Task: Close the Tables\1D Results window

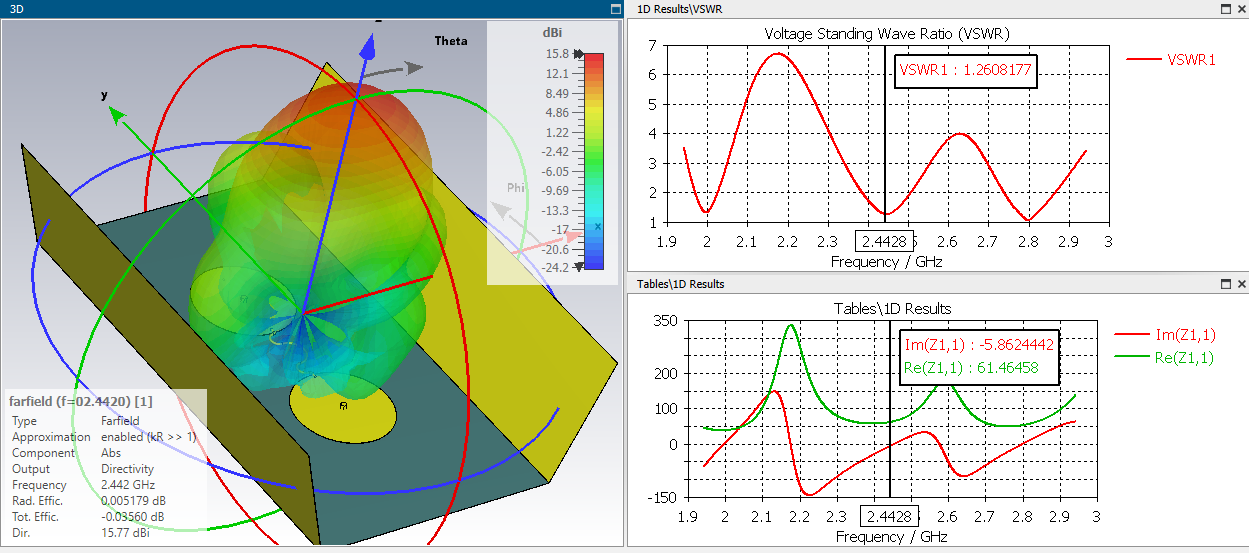Action: tap(1240, 284)
